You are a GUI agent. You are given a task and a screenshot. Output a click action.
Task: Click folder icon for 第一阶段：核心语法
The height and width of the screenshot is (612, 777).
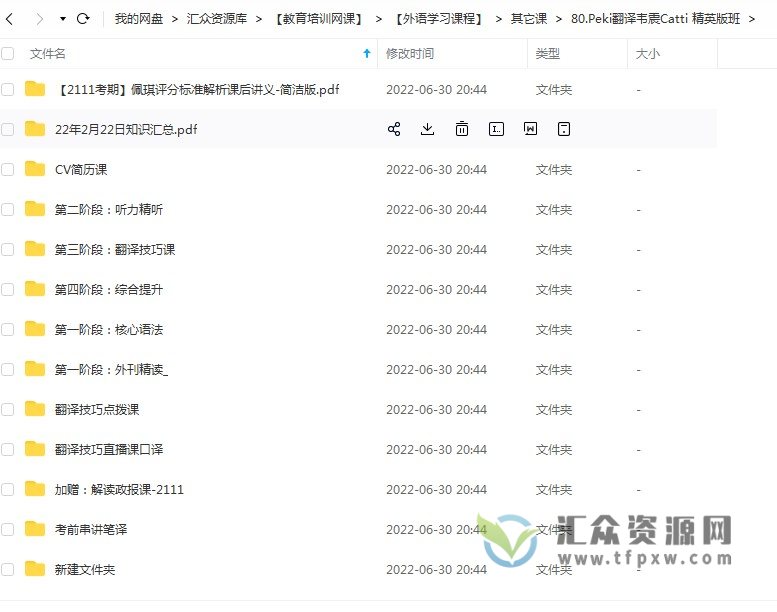(35, 329)
